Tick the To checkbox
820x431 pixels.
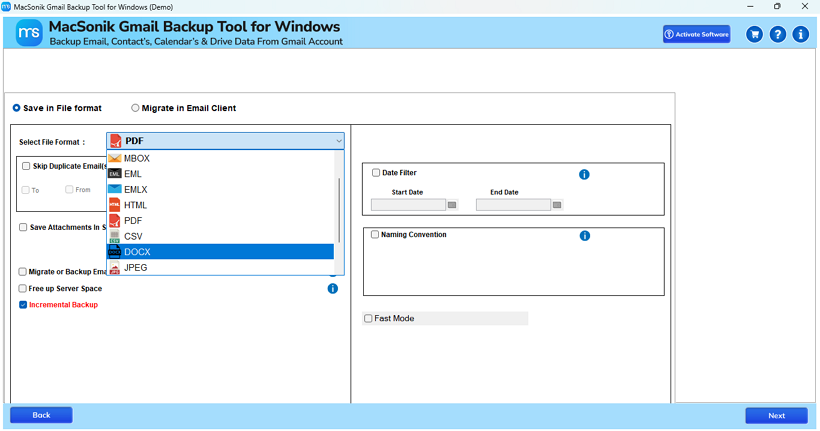click(25, 190)
